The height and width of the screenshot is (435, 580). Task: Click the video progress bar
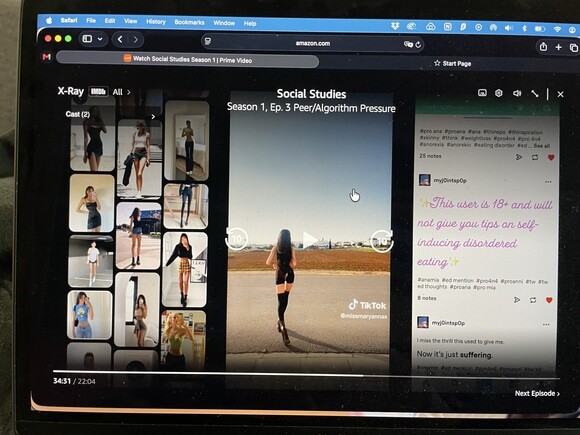point(306,374)
